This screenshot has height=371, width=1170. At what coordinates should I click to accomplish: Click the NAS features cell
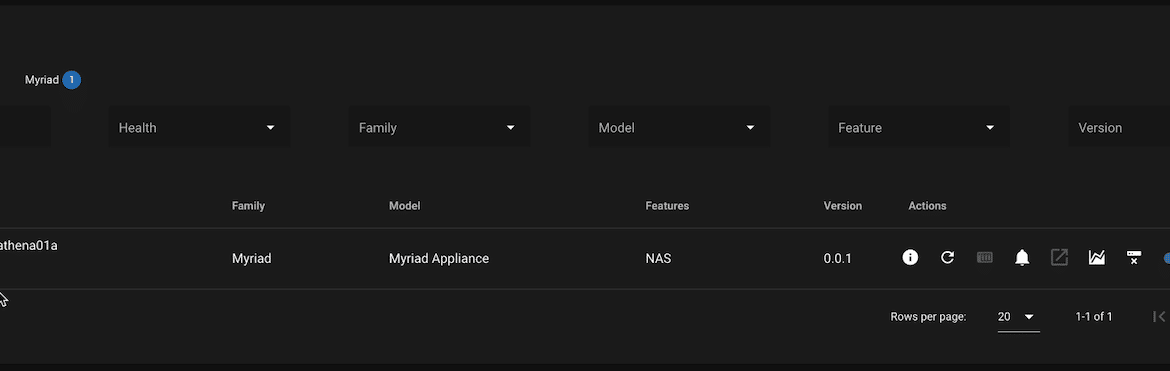pos(658,258)
